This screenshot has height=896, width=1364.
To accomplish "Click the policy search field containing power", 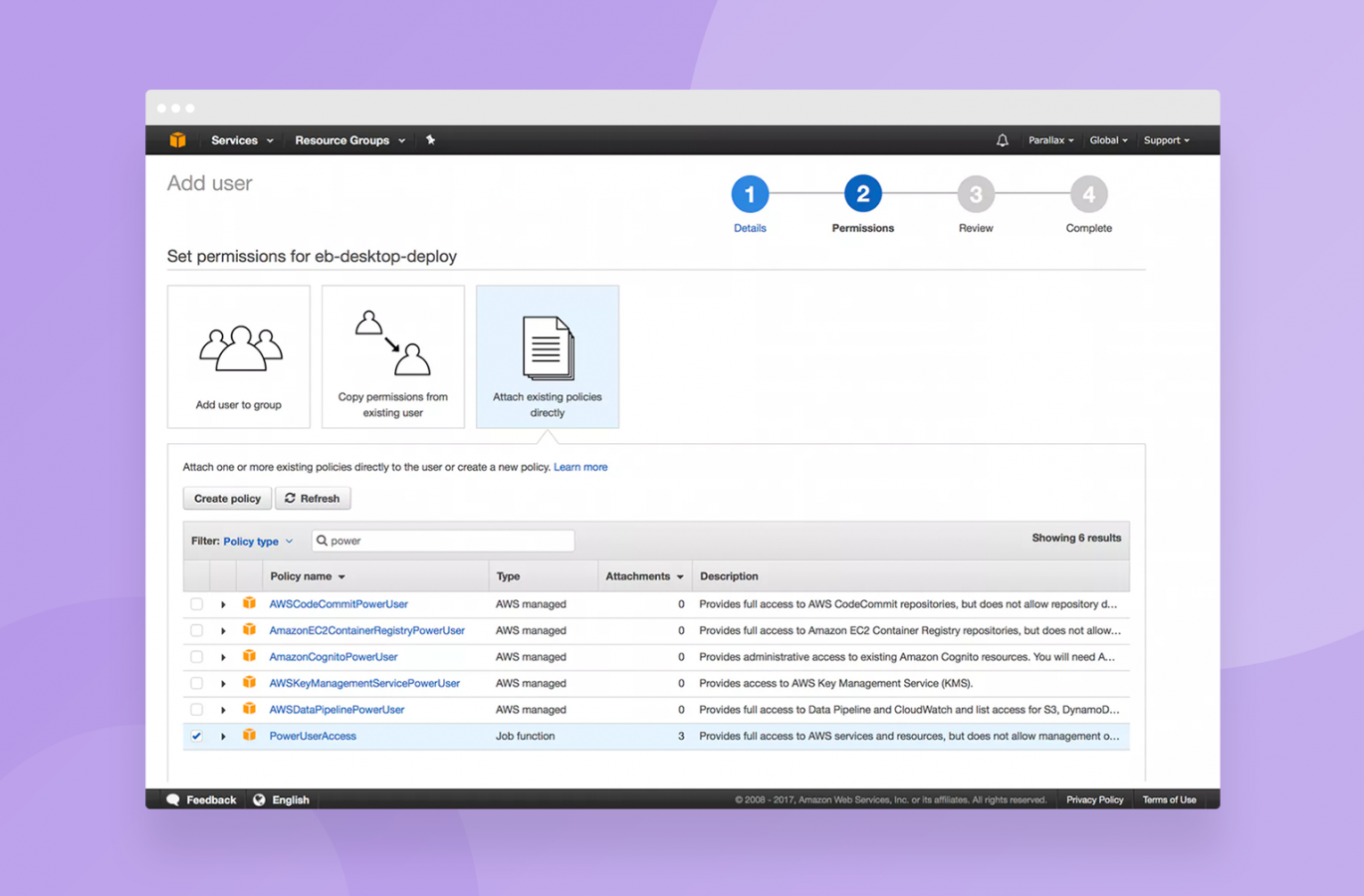I will click(x=443, y=541).
